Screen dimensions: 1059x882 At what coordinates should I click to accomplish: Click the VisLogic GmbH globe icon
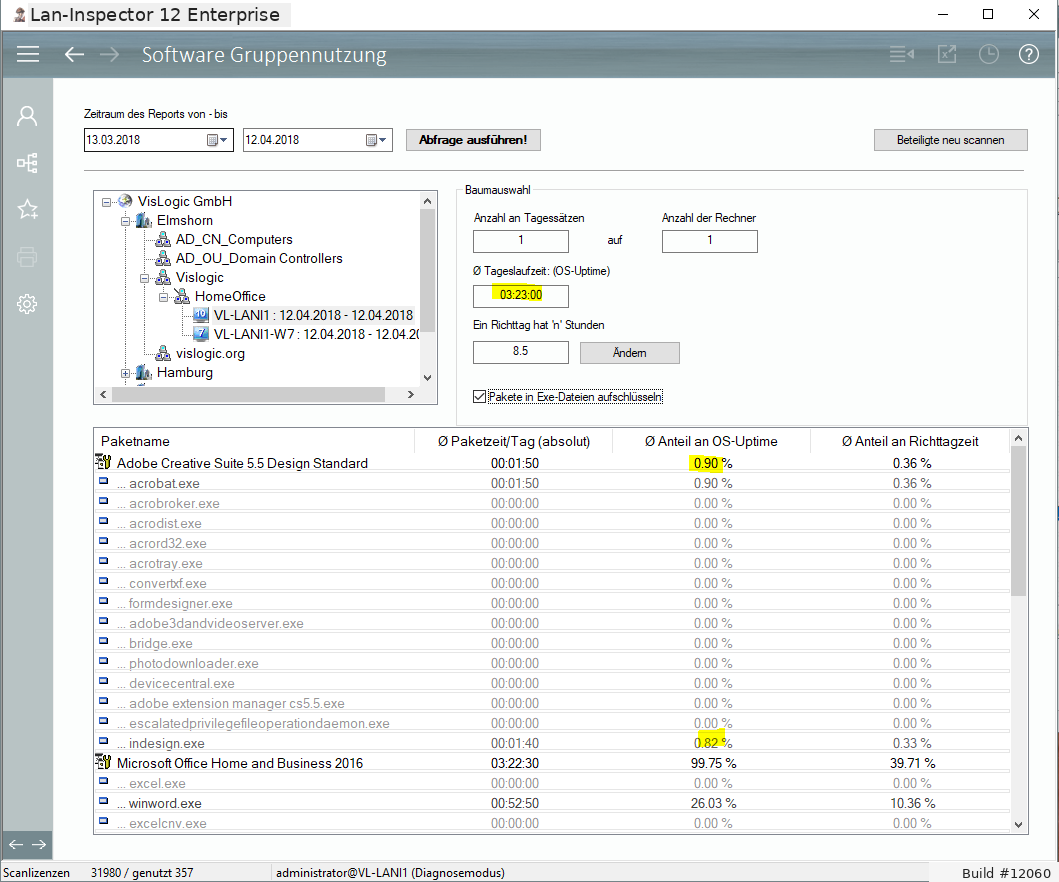coord(125,201)
